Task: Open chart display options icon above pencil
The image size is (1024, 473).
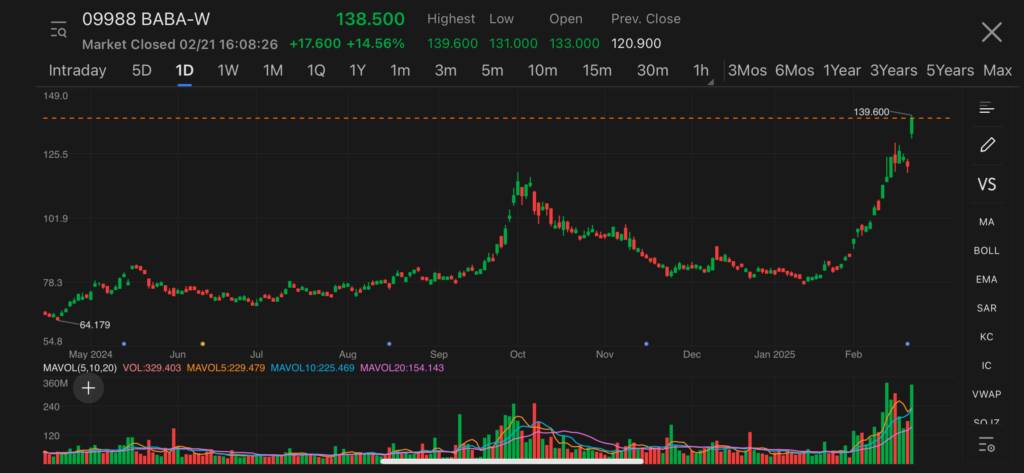Action: pos(986,108)
